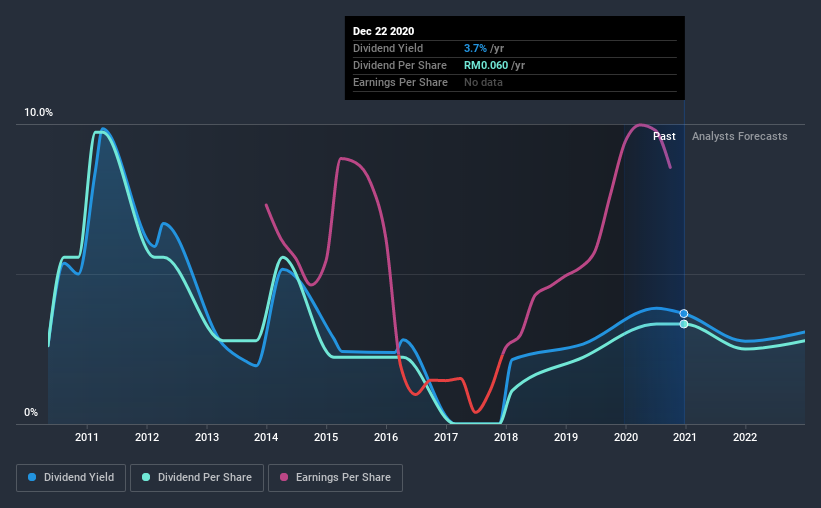821x508 pixels.
Task: Click the 2012 x-axis label
Action: pyautogui.click(x=147, y=437)
